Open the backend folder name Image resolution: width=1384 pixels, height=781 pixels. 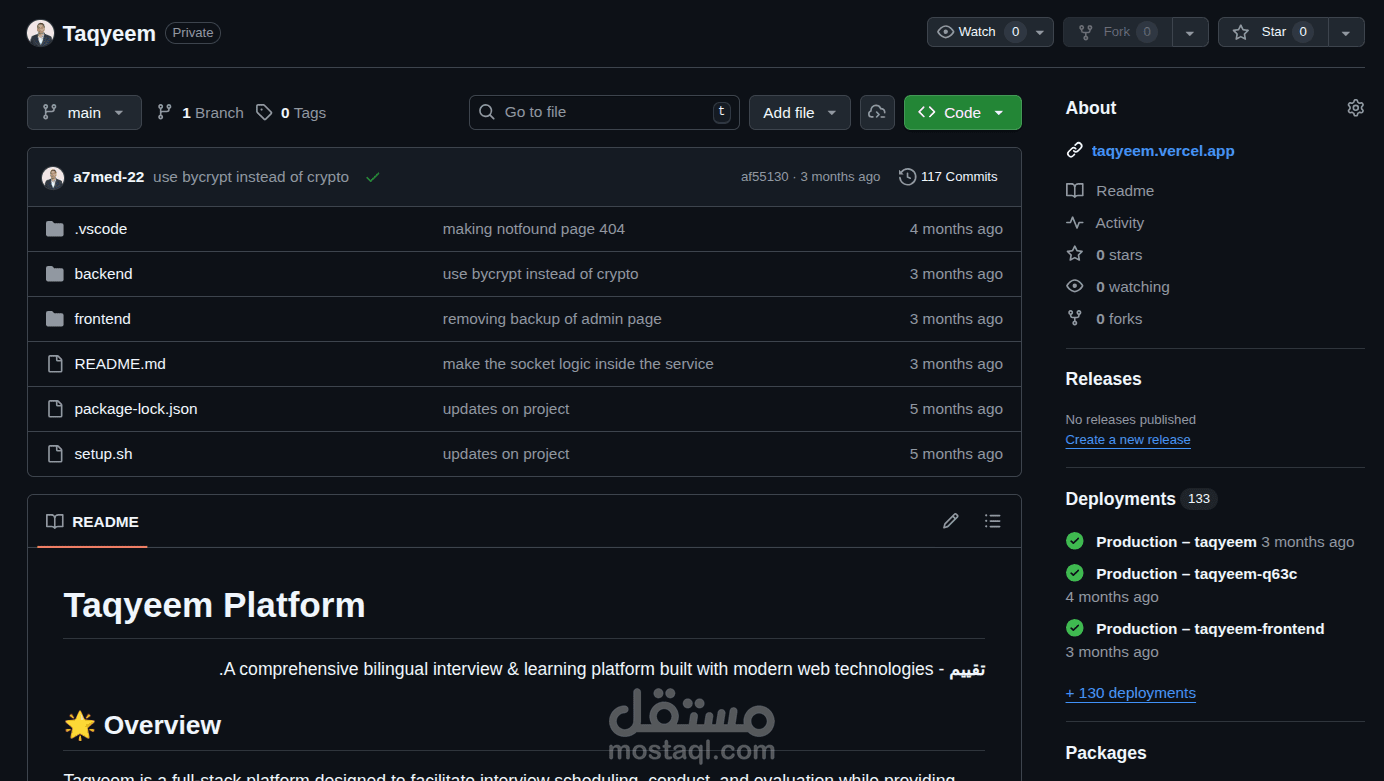click(x=104, y=274)
